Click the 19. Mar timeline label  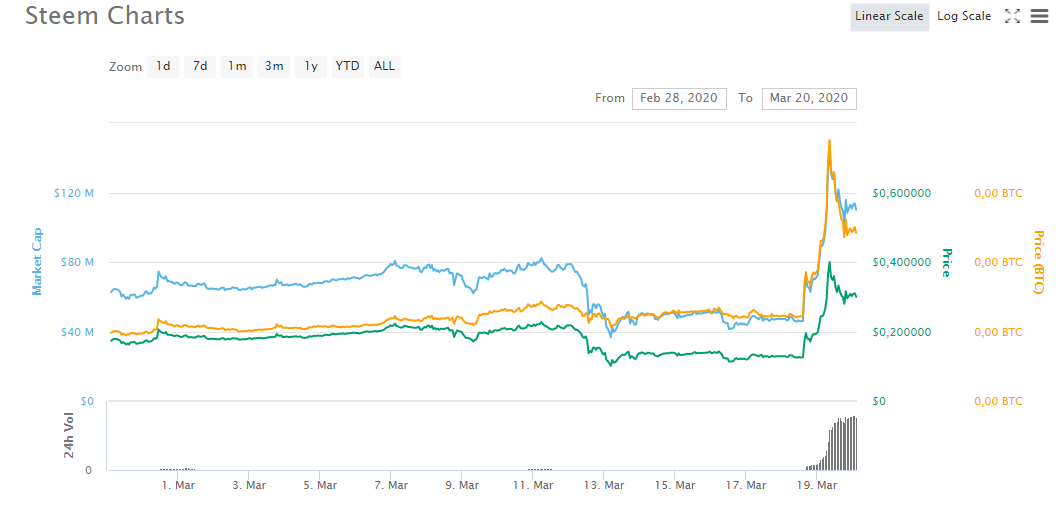pos(815,485)
